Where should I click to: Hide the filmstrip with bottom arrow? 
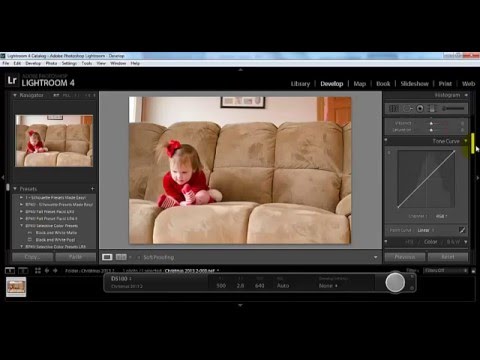click(x=240, y=305)
